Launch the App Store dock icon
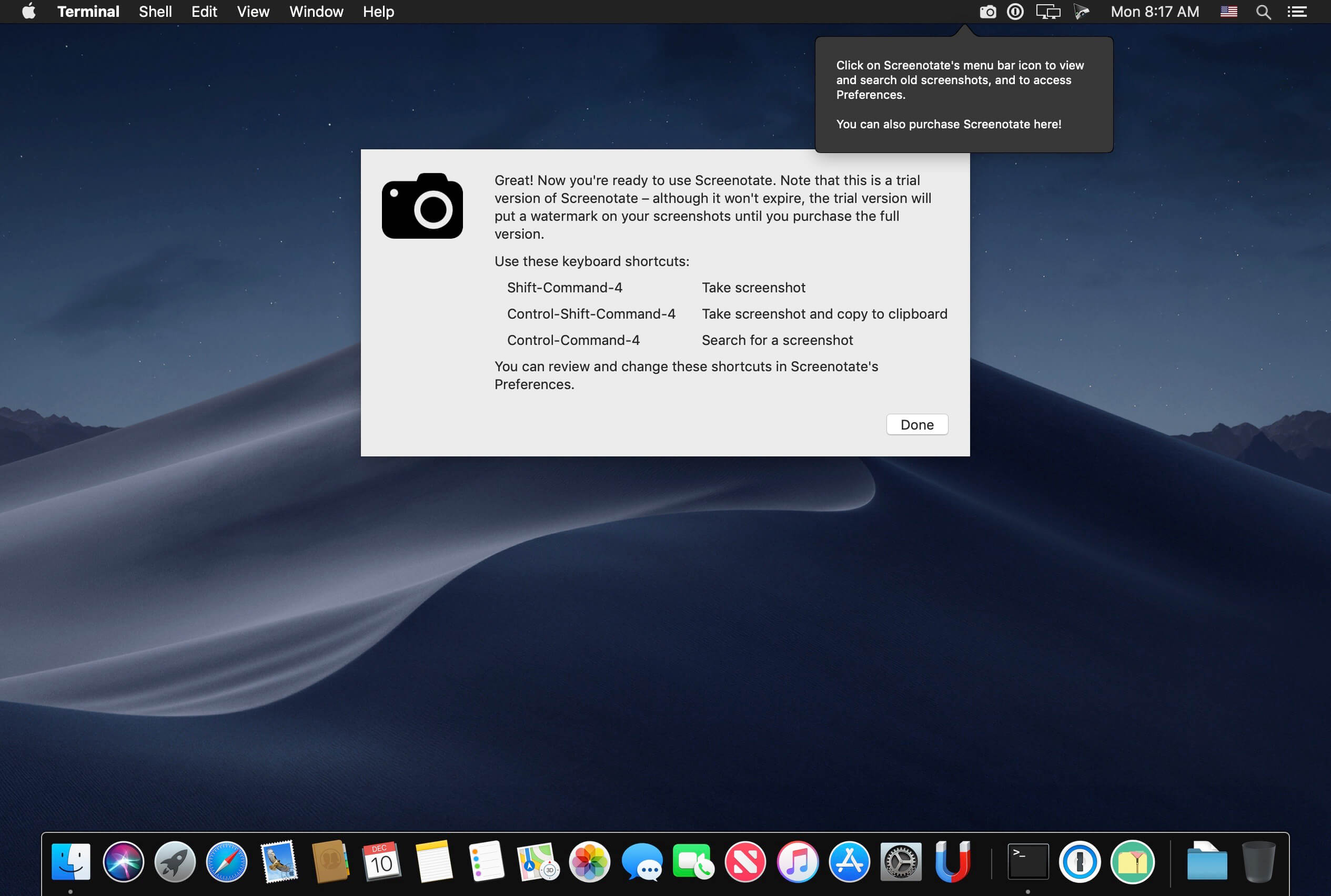The height and width of the screenshot is (896, 1331). (x=849, y=861)
